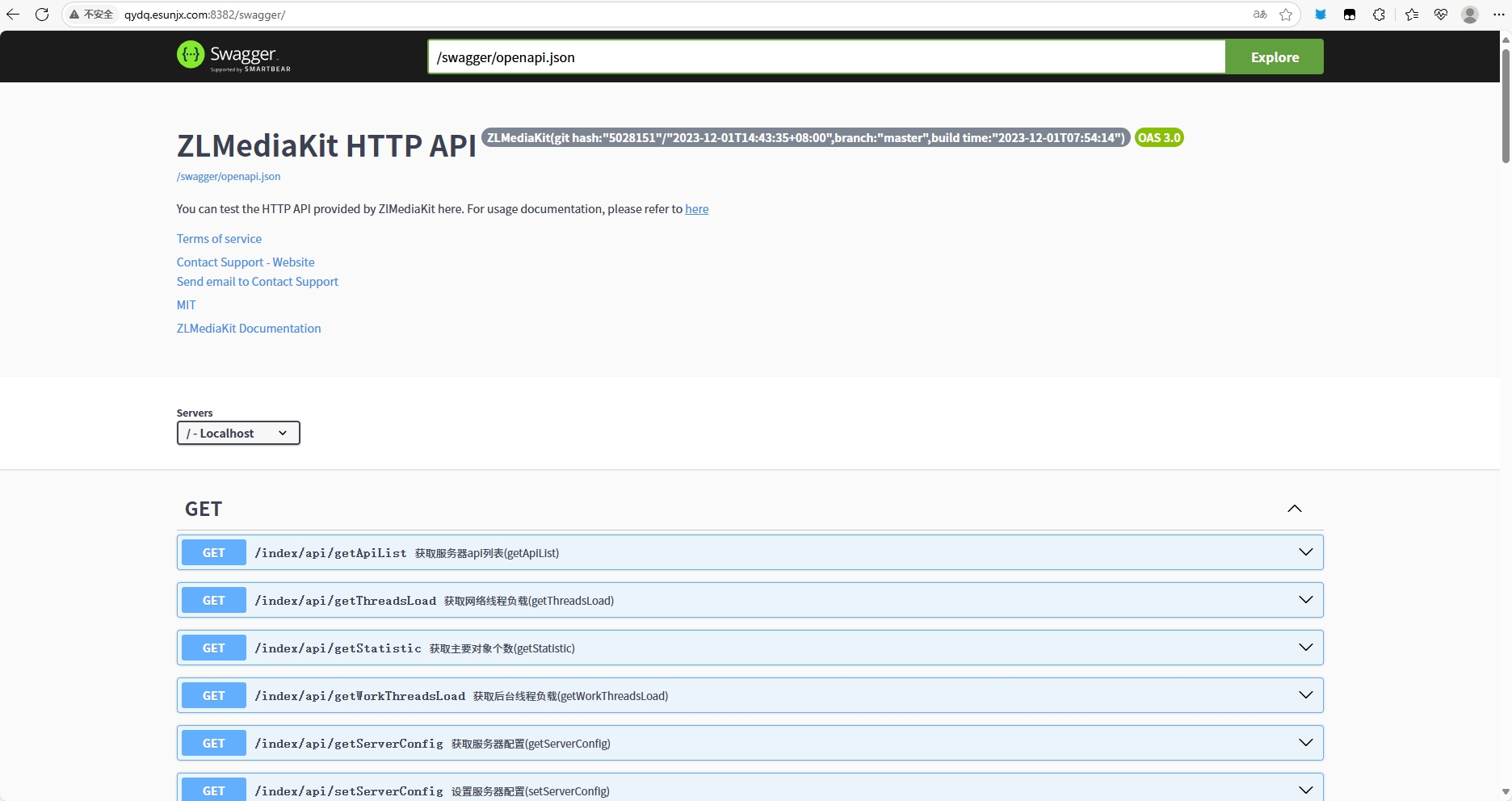Screen dimensions: 1512x801
Task: Click the browser address bar URL
Action: tap(204, 15)
